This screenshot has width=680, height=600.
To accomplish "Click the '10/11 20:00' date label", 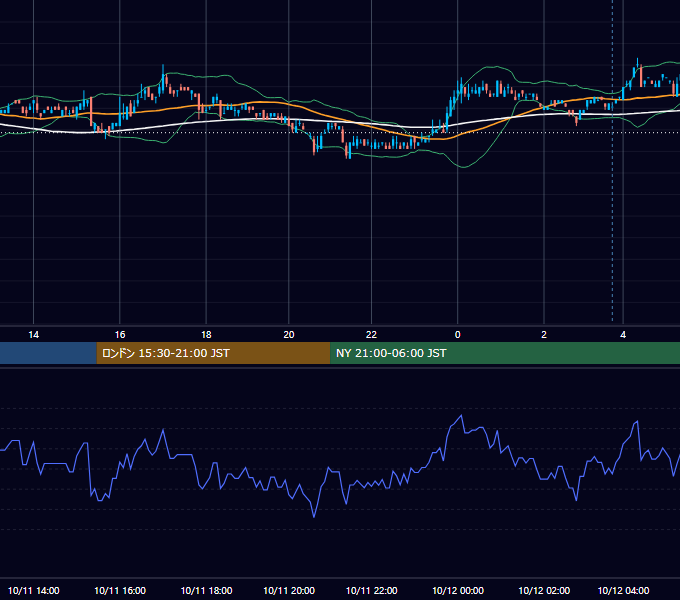I will click(x=289, y=590).
